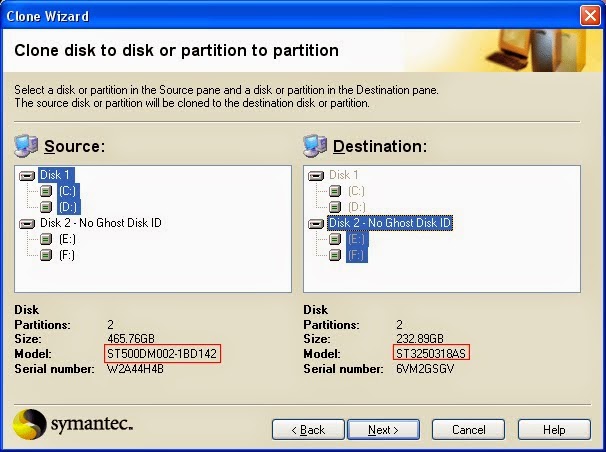Click the C: partition icon in Destination pane

(335, 191)
